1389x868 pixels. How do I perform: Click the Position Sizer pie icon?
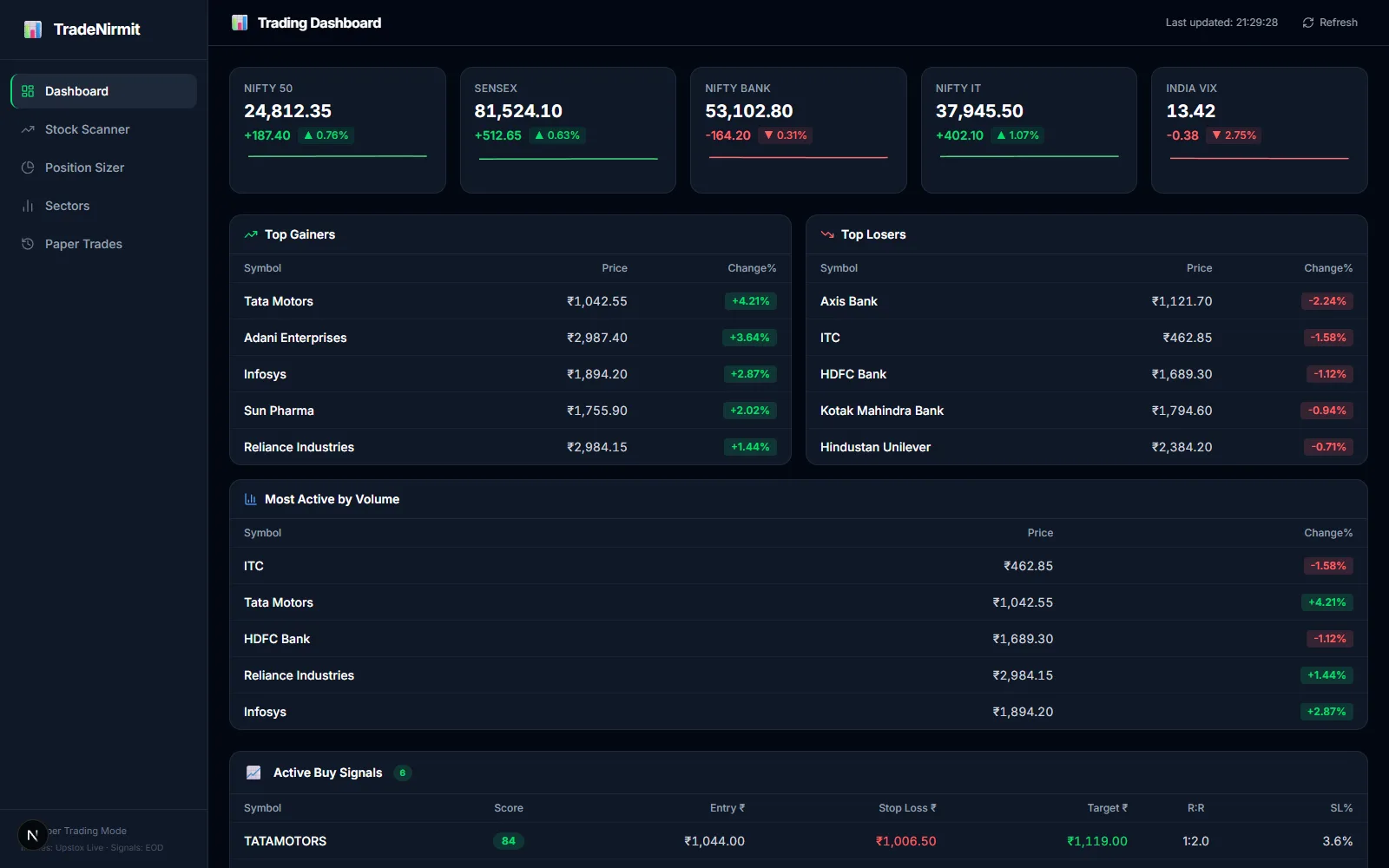click(28, 168)
